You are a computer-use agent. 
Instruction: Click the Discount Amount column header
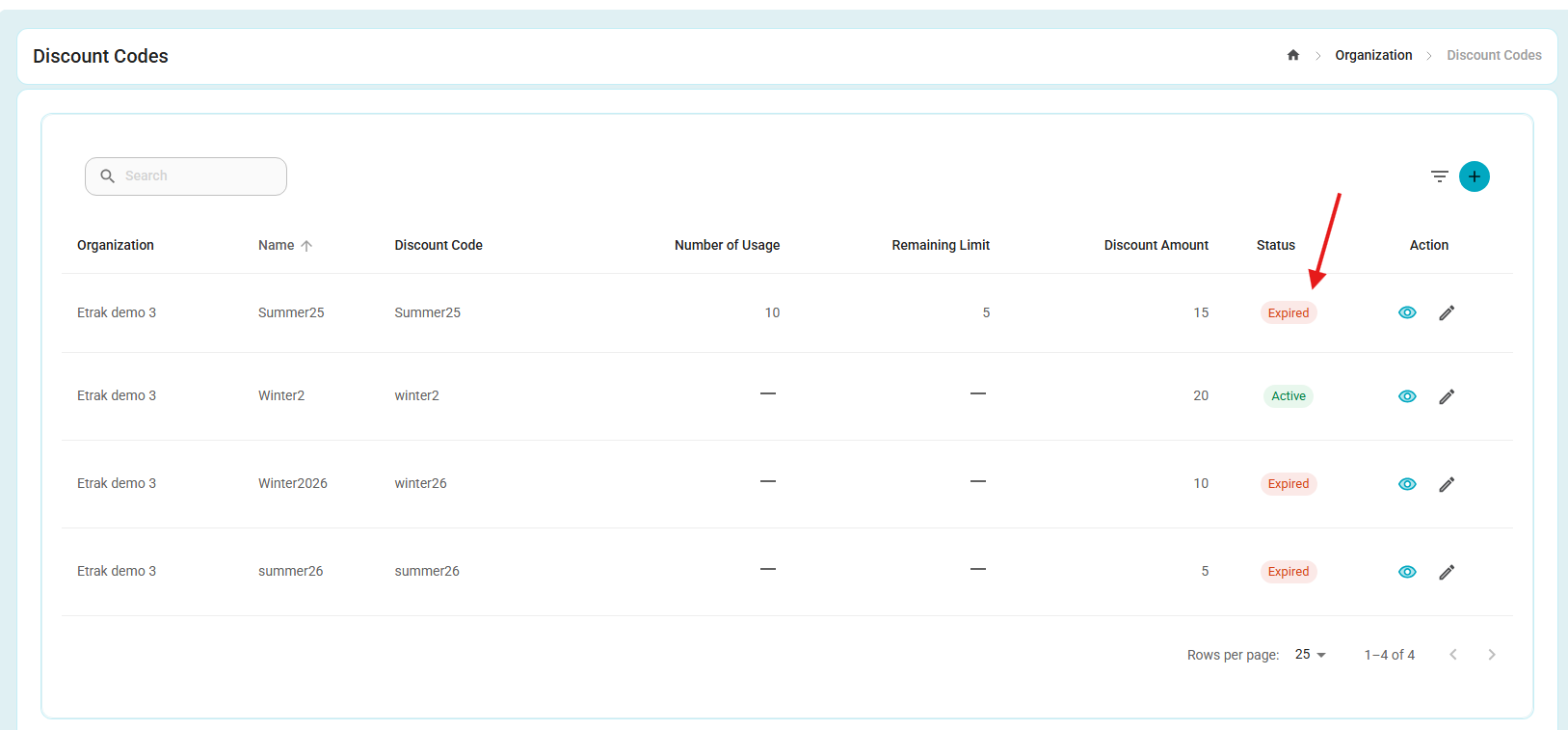coord(1156,245)
